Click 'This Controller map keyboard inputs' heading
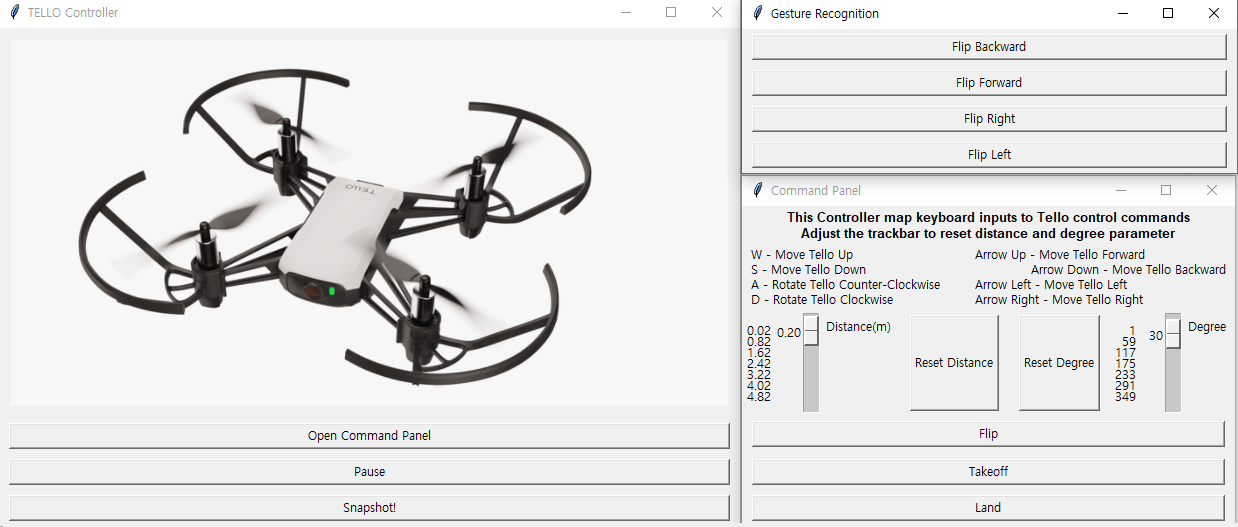Image resolution: width=1238 pixels, height=527 pixels. click(988, 217)
